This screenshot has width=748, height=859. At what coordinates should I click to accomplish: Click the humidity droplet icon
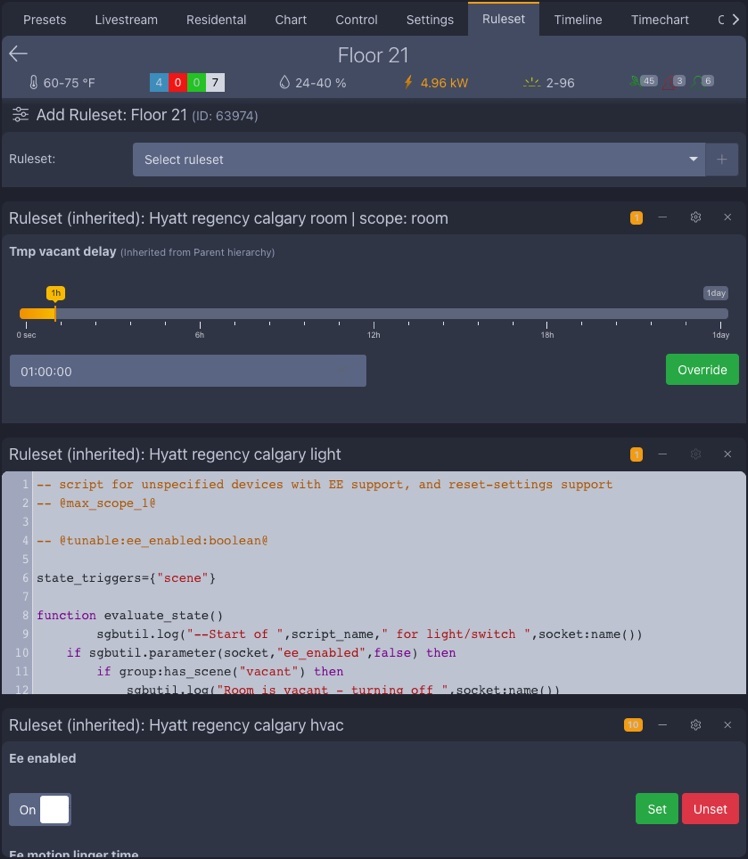[x=284, y=83]
